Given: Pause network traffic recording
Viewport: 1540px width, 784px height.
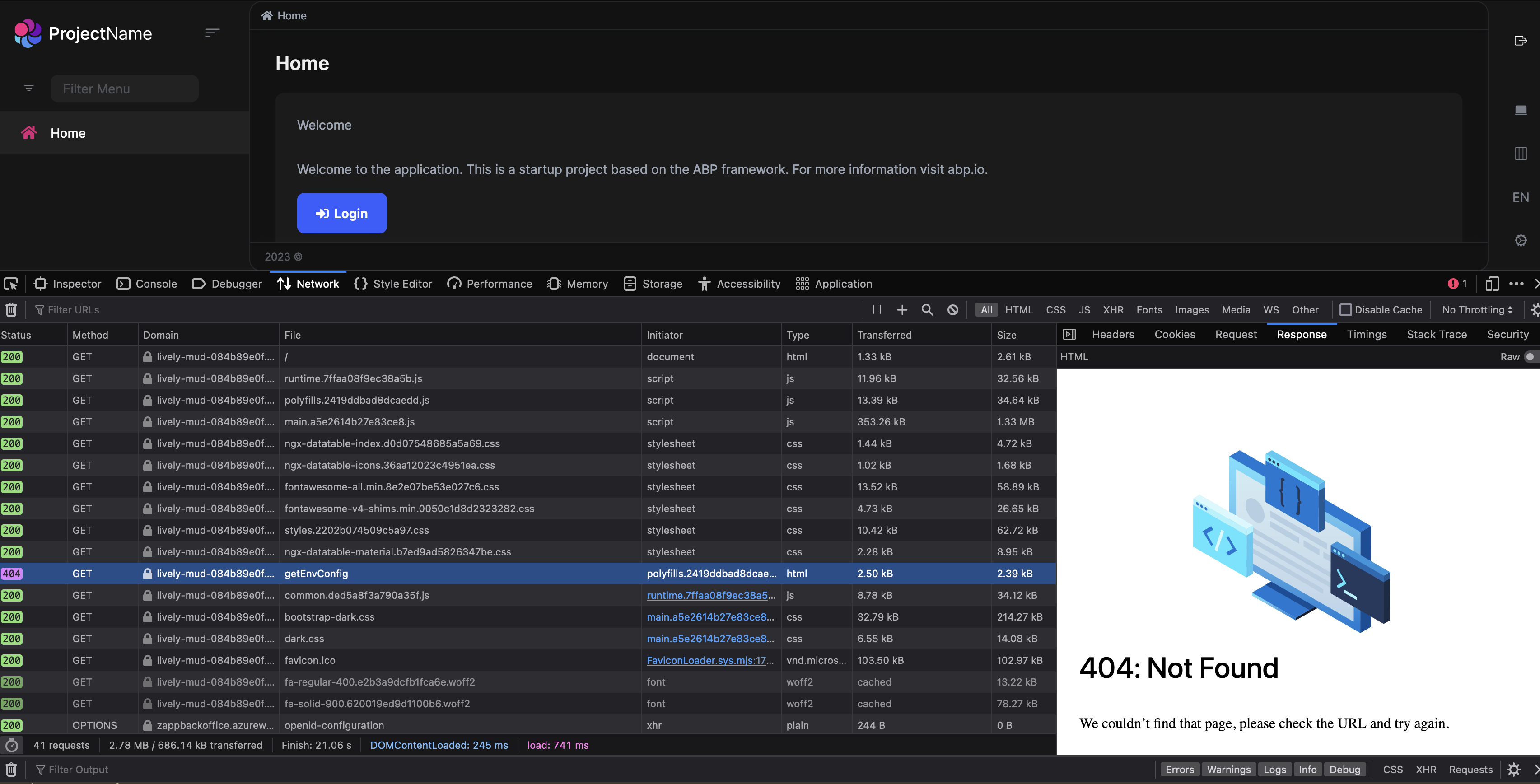Looking at the screenshot, I should pos(877,310).
